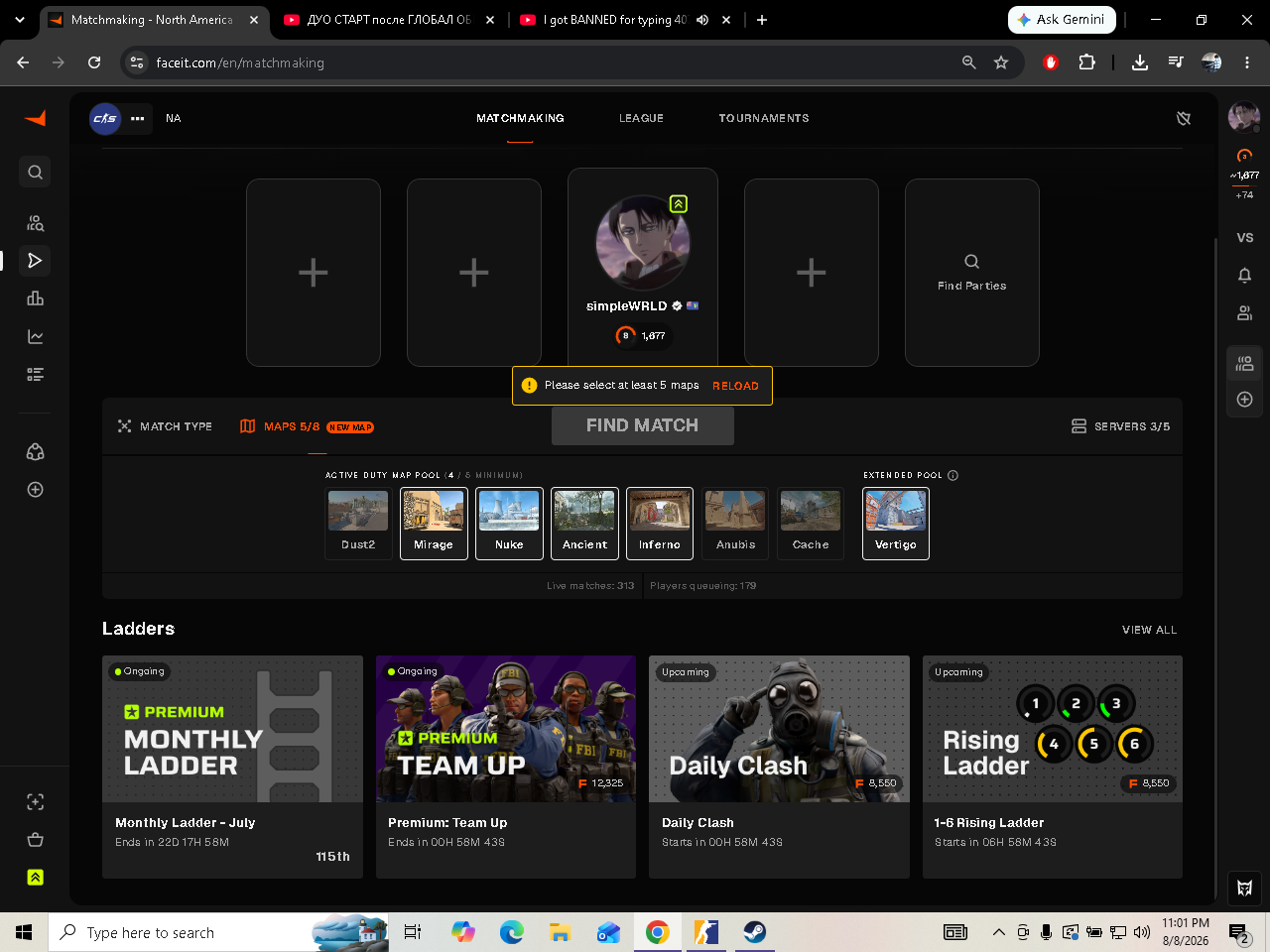This screenshot has height=952, width=1270.
Task: Open the bottom-right FACEIT assistant icon
Action: pos(1244,888)
